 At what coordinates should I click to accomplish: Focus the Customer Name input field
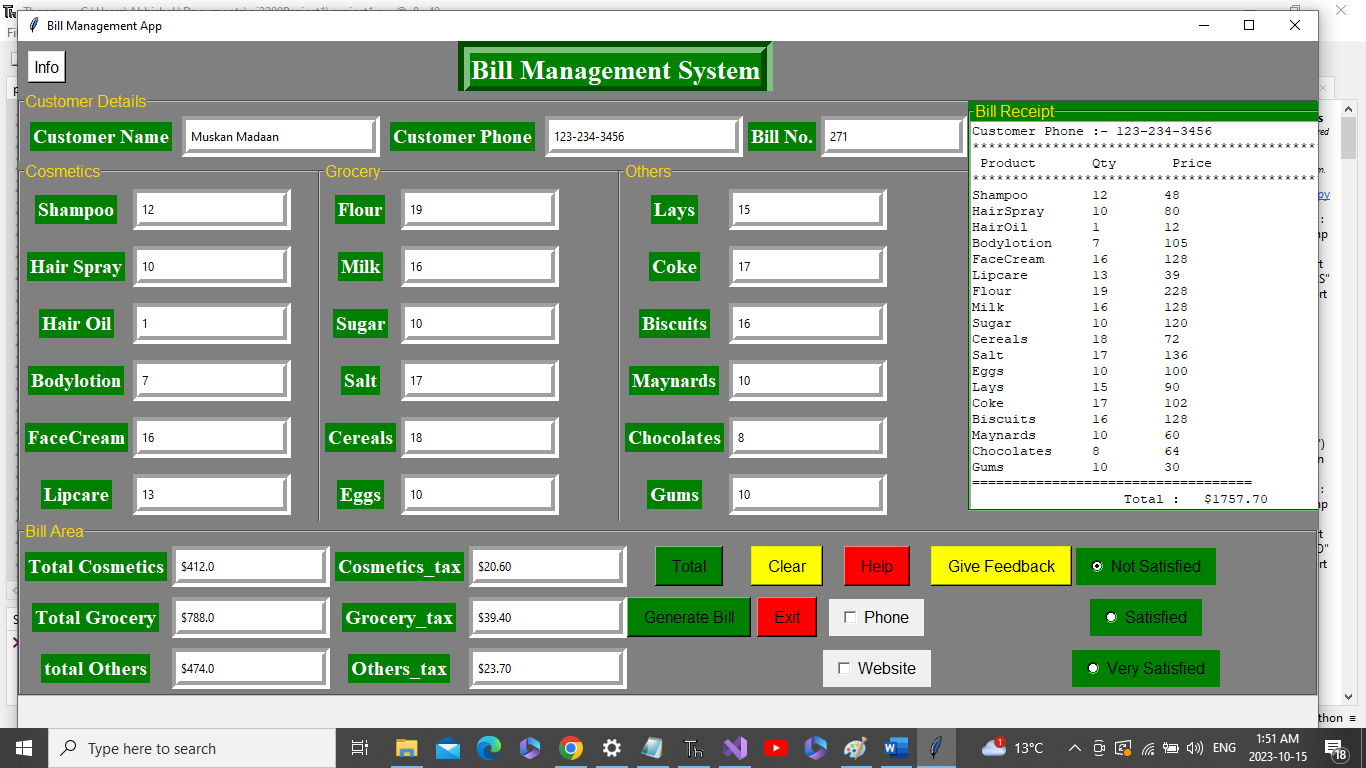[x=279, y=137]
